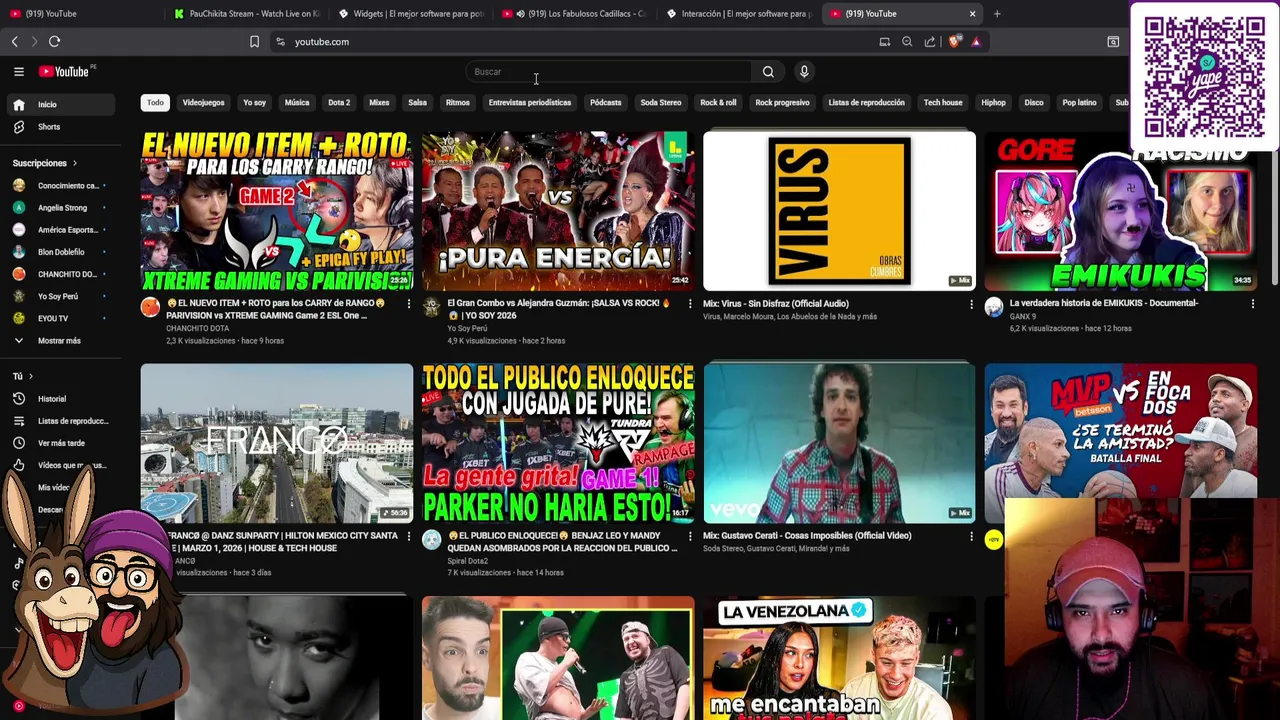The height and width of the screenshot is (720, 1280).
Task: Select the Videojuegos filter chip
Action: pyautogui.click(x=203, y=103)
